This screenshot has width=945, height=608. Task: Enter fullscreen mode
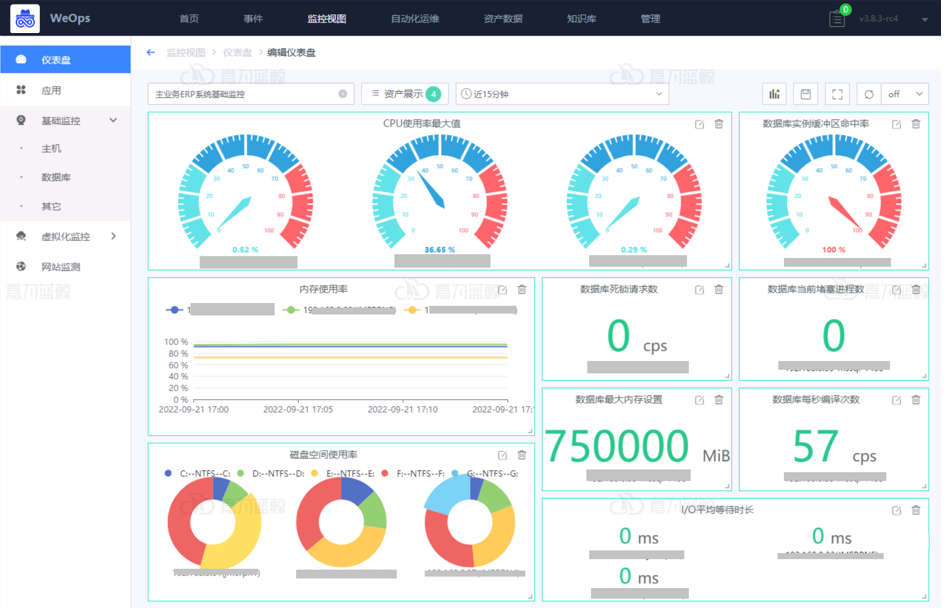click(x=837, y=94)
